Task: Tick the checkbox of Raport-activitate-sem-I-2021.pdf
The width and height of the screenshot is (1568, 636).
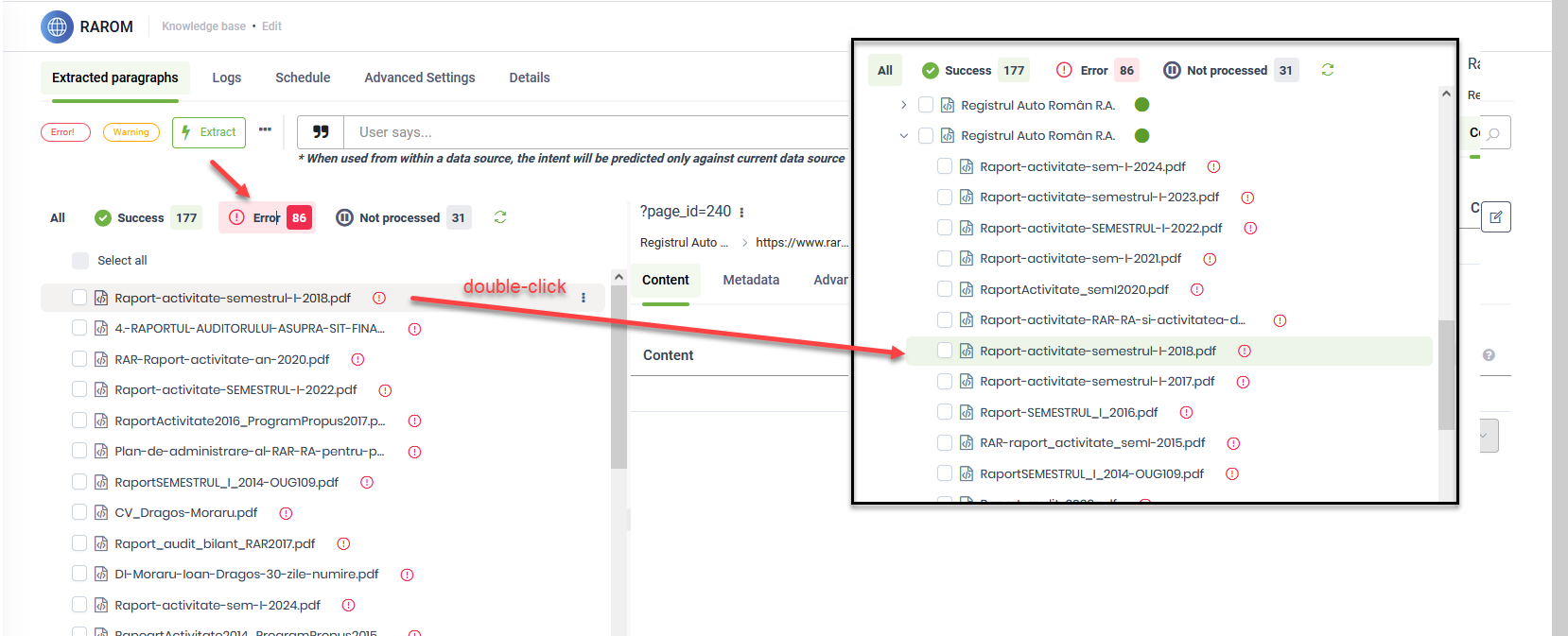Action: (945, 258)
